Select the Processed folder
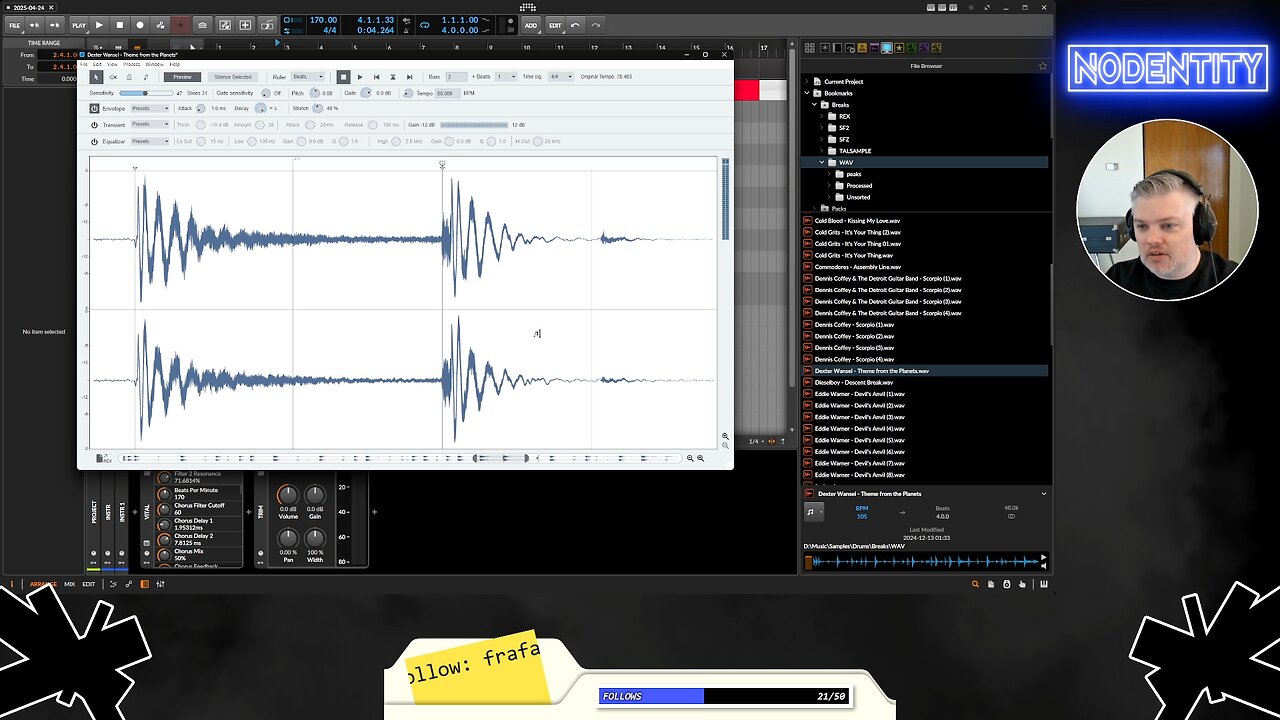 [859, 185]
